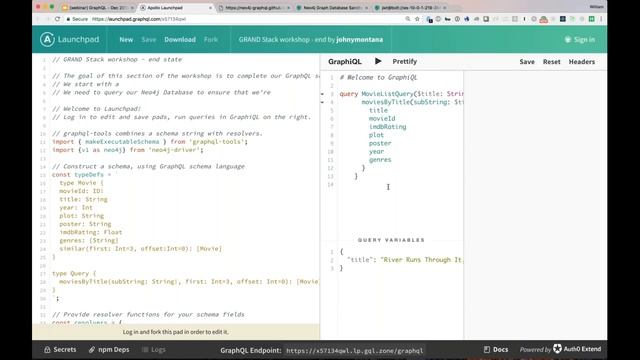The height and width of the screenshot is (360, 640).
Task: Click Fork in Launchpad header
Action: [211, 40]
